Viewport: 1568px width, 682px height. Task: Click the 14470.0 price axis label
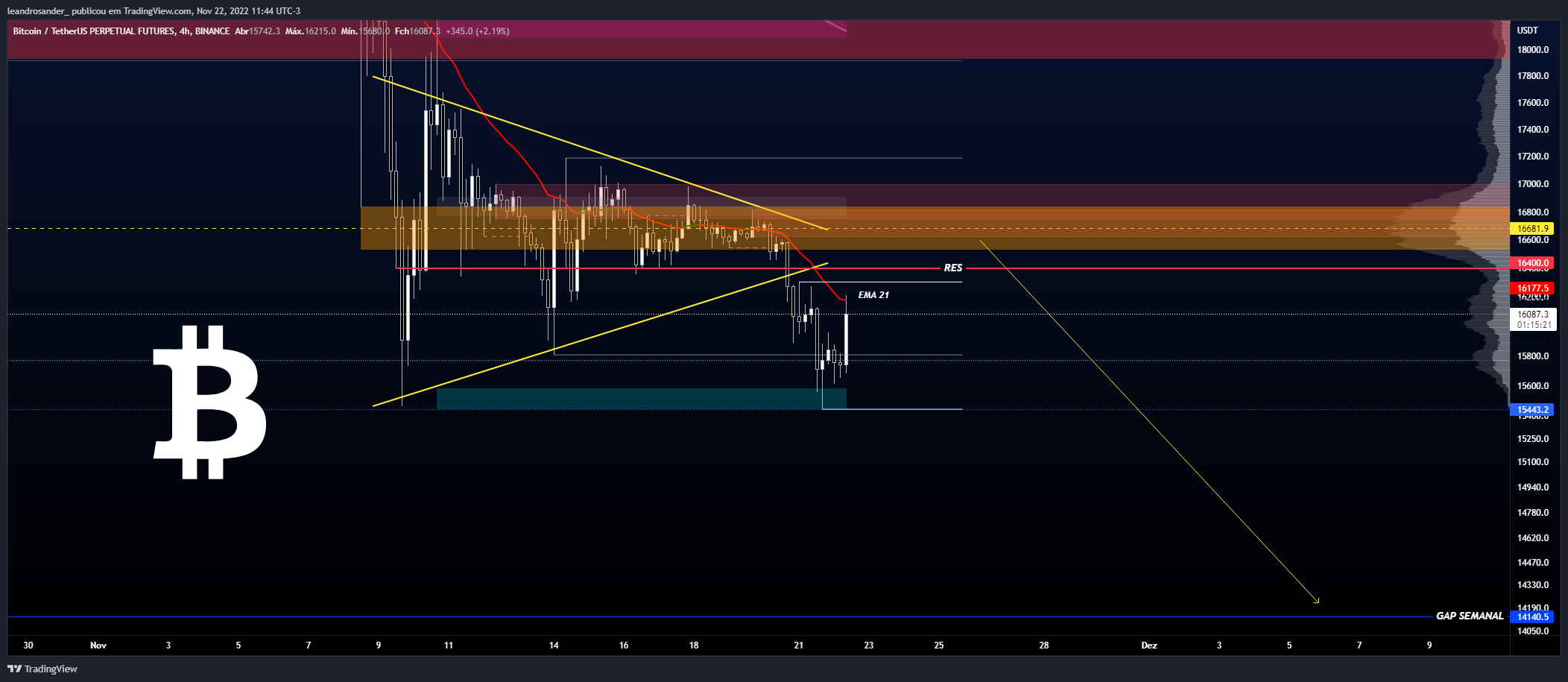[1533, 563]
